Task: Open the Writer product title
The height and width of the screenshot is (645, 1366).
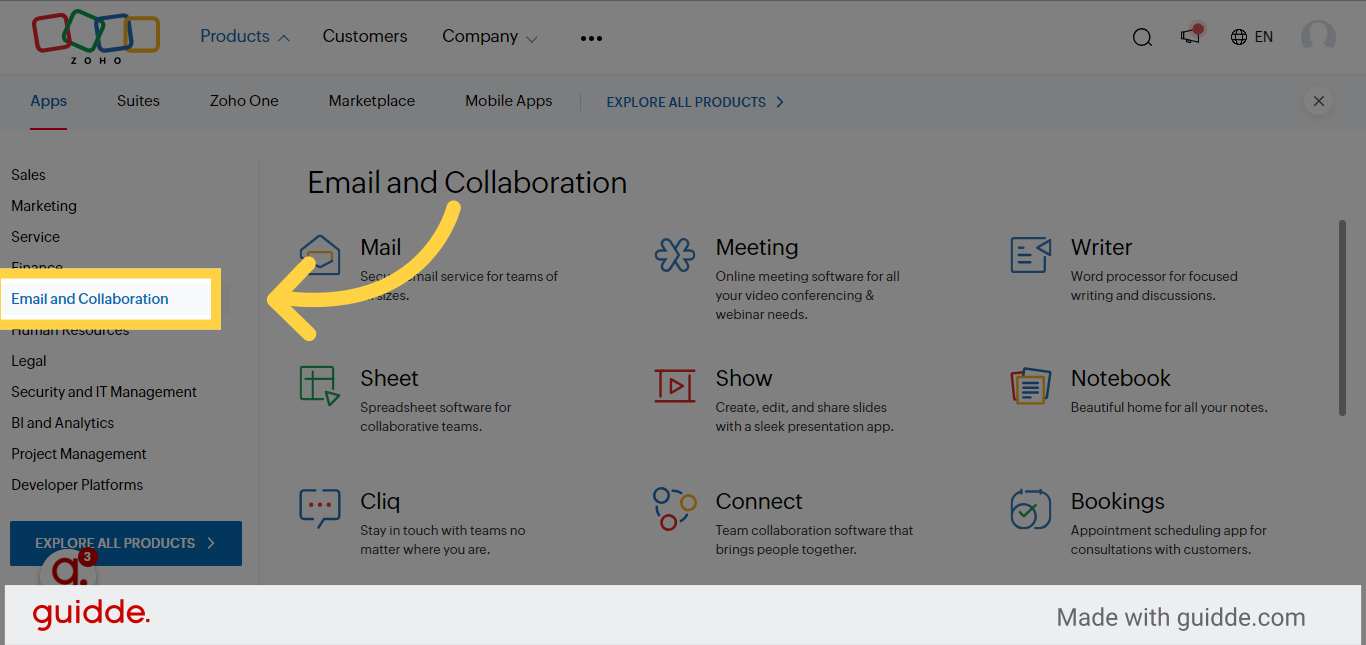Action: tap(1102, 247)
